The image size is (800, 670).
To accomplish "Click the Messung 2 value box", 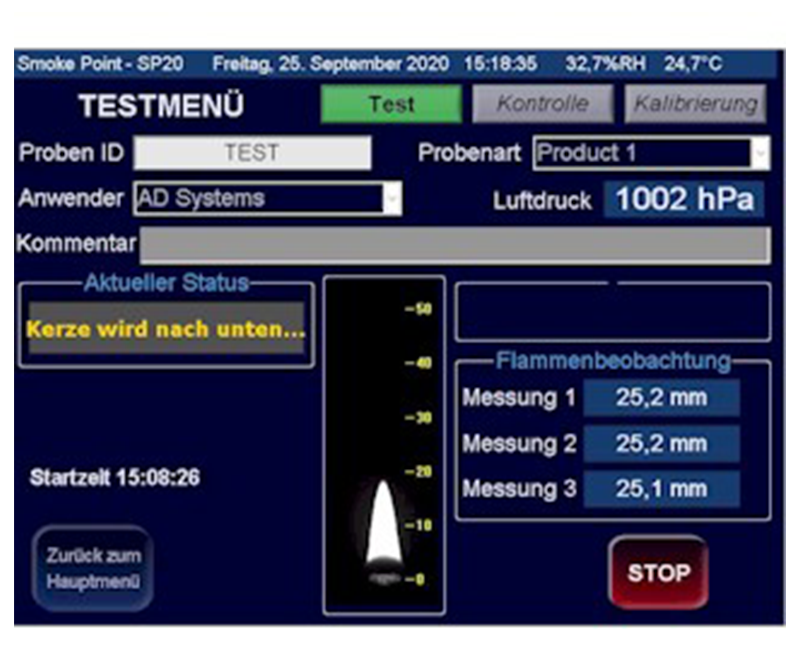I will coord(661,444).
